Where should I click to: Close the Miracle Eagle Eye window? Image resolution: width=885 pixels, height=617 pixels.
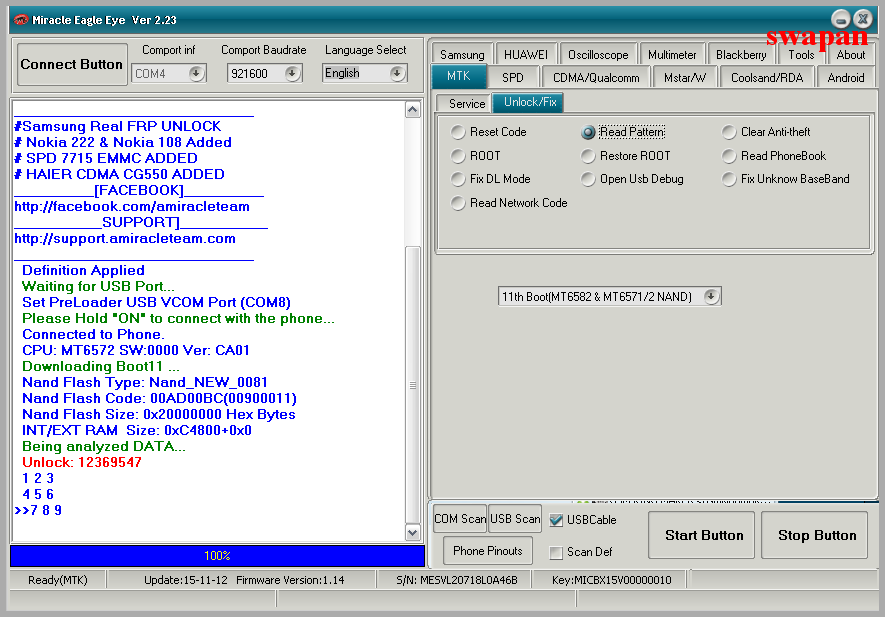point(863,20)
